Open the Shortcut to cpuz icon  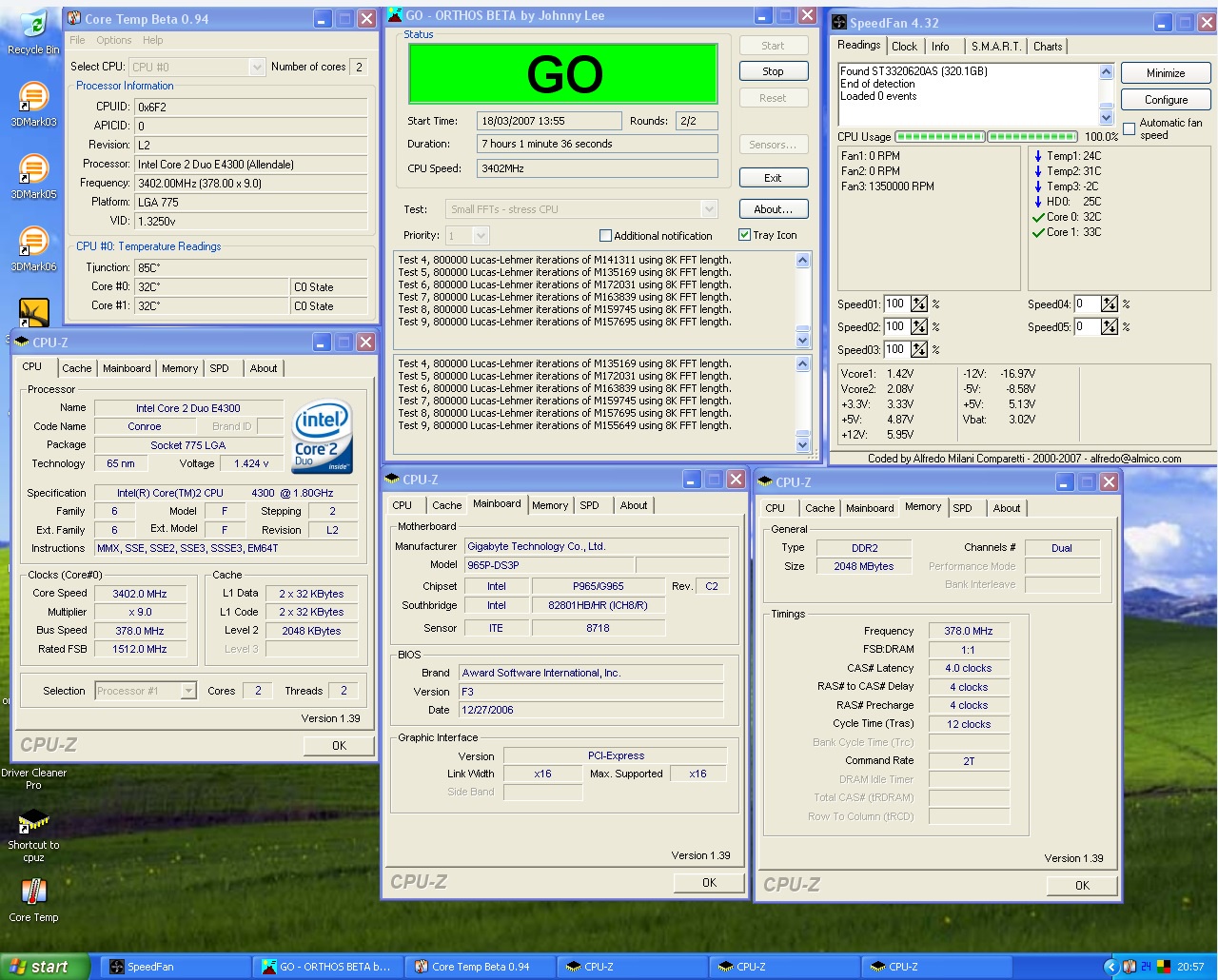tap(33, 822)
